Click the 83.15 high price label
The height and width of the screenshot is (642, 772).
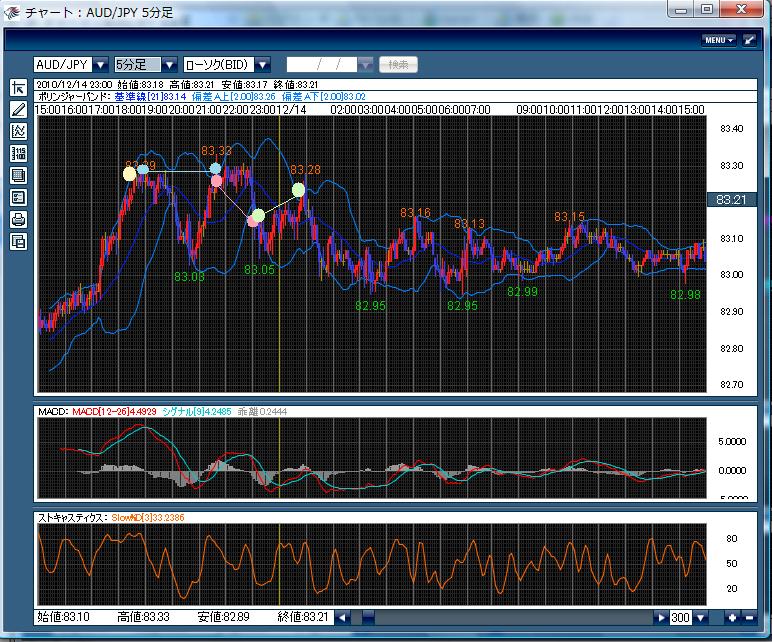tap(569, 217)
